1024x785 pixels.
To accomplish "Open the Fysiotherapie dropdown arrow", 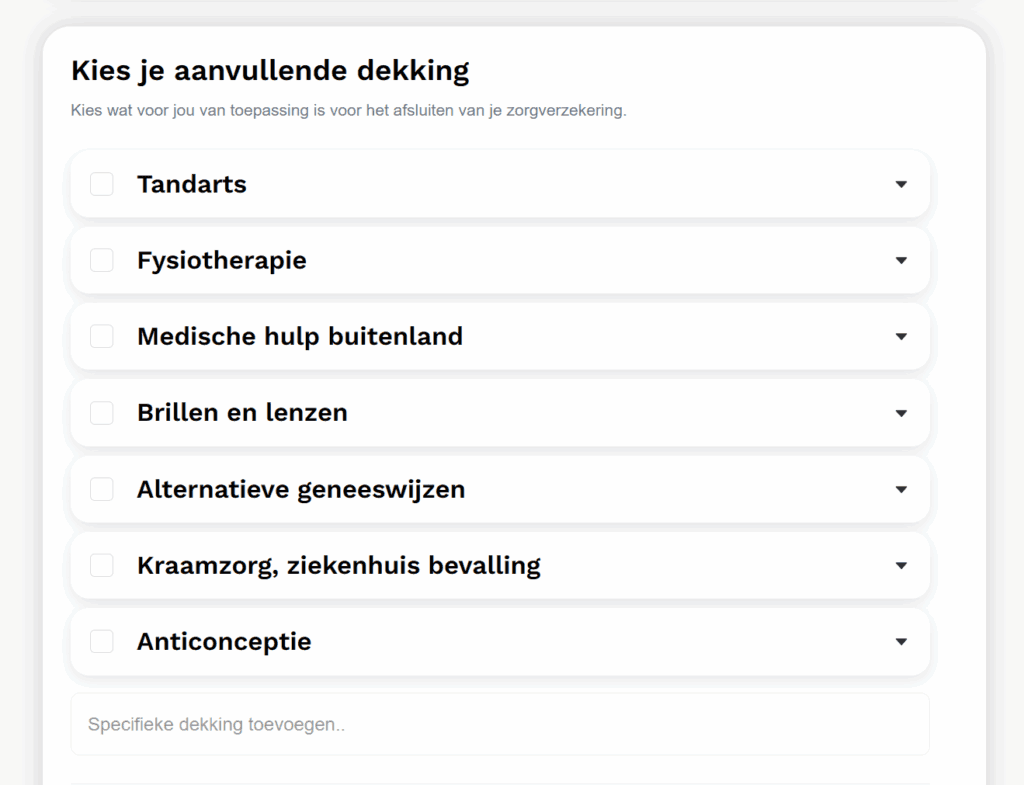I will point(901,260).
